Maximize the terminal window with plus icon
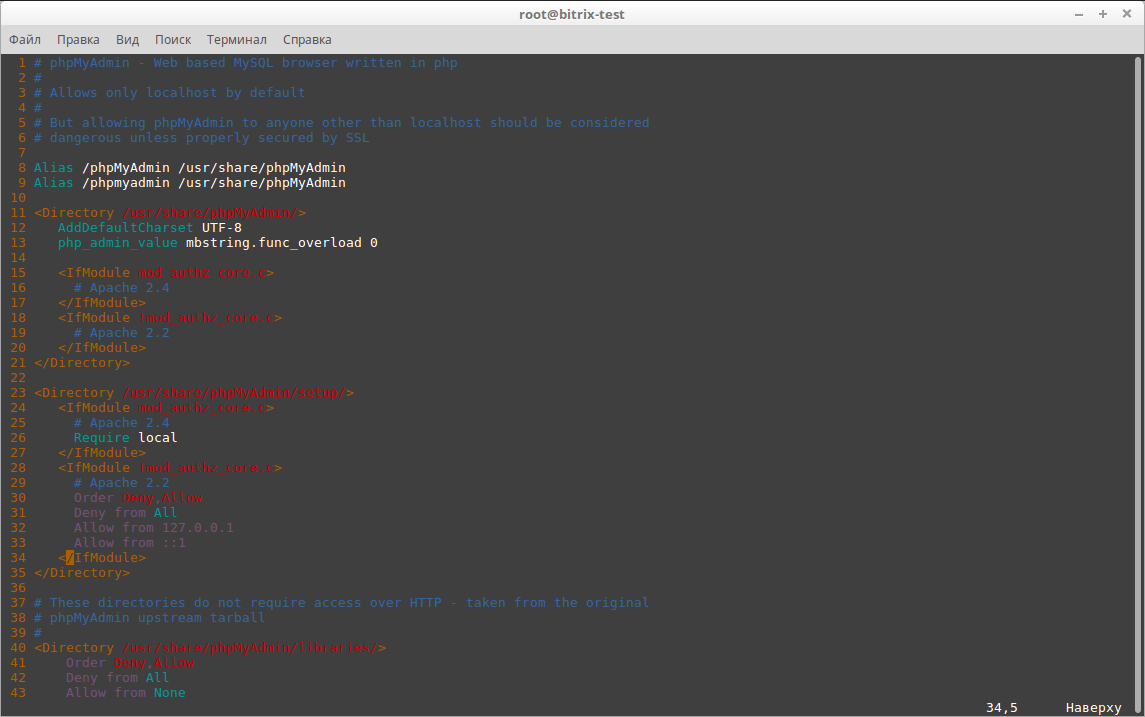Image resolution: width=1145 pixels, height=717 pixels. tap(1103, 14)
